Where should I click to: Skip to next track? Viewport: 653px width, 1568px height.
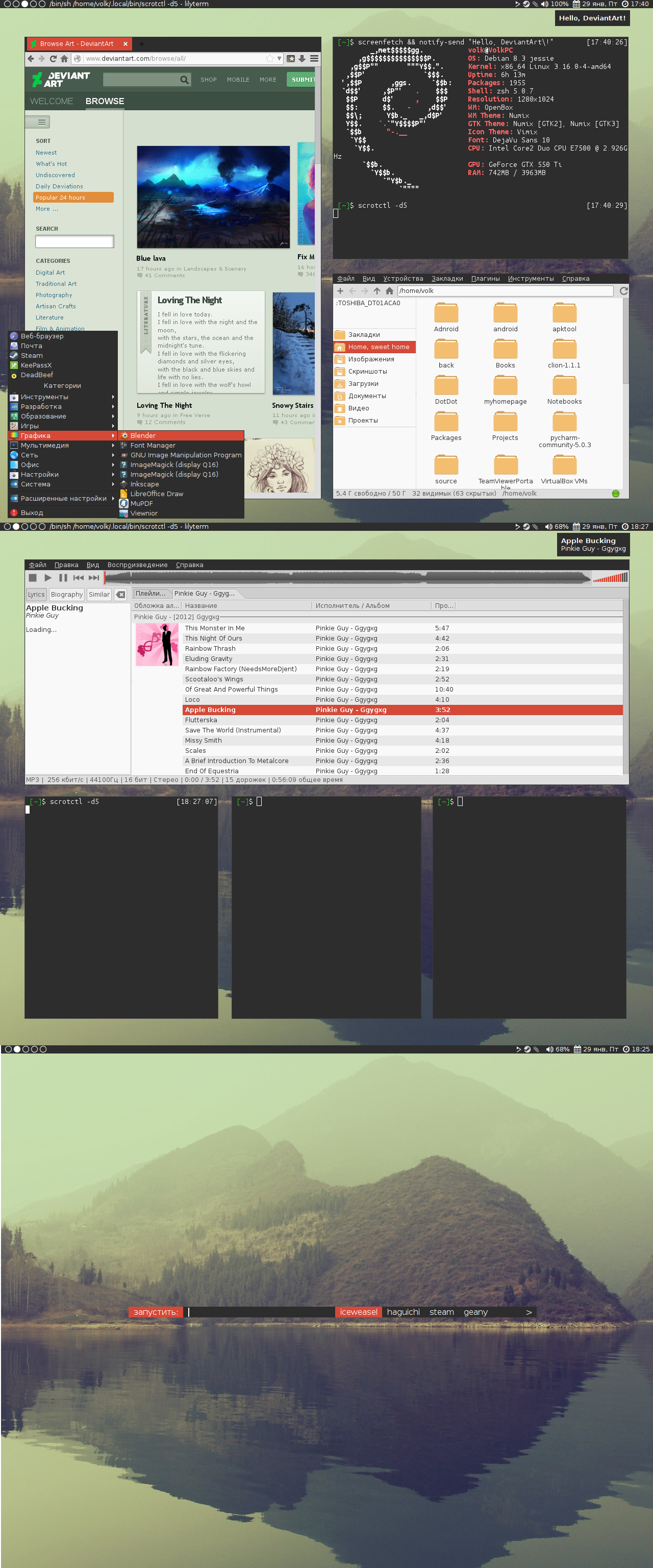coord(94,578)
